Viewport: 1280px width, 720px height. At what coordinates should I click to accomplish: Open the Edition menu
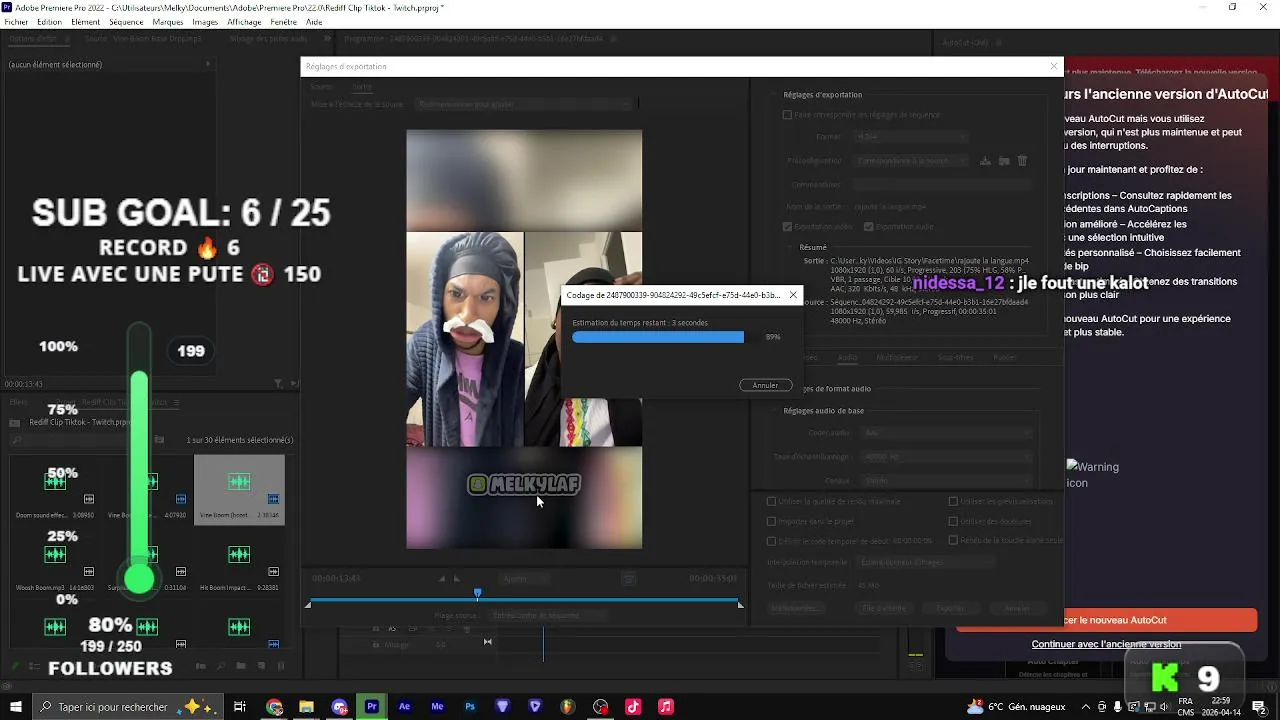pos(49,21)
